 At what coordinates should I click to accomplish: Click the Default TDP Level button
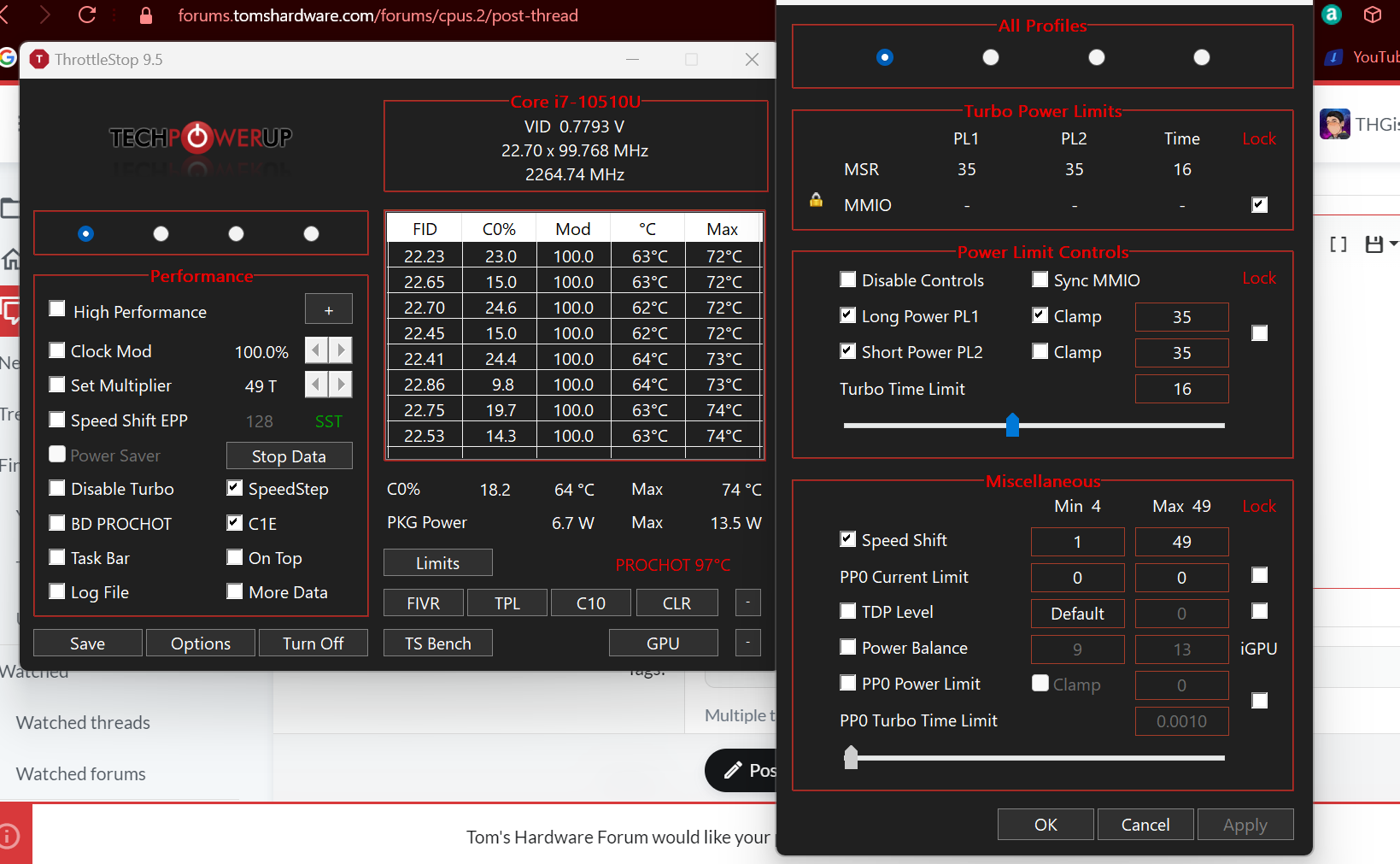[1078, 614]
